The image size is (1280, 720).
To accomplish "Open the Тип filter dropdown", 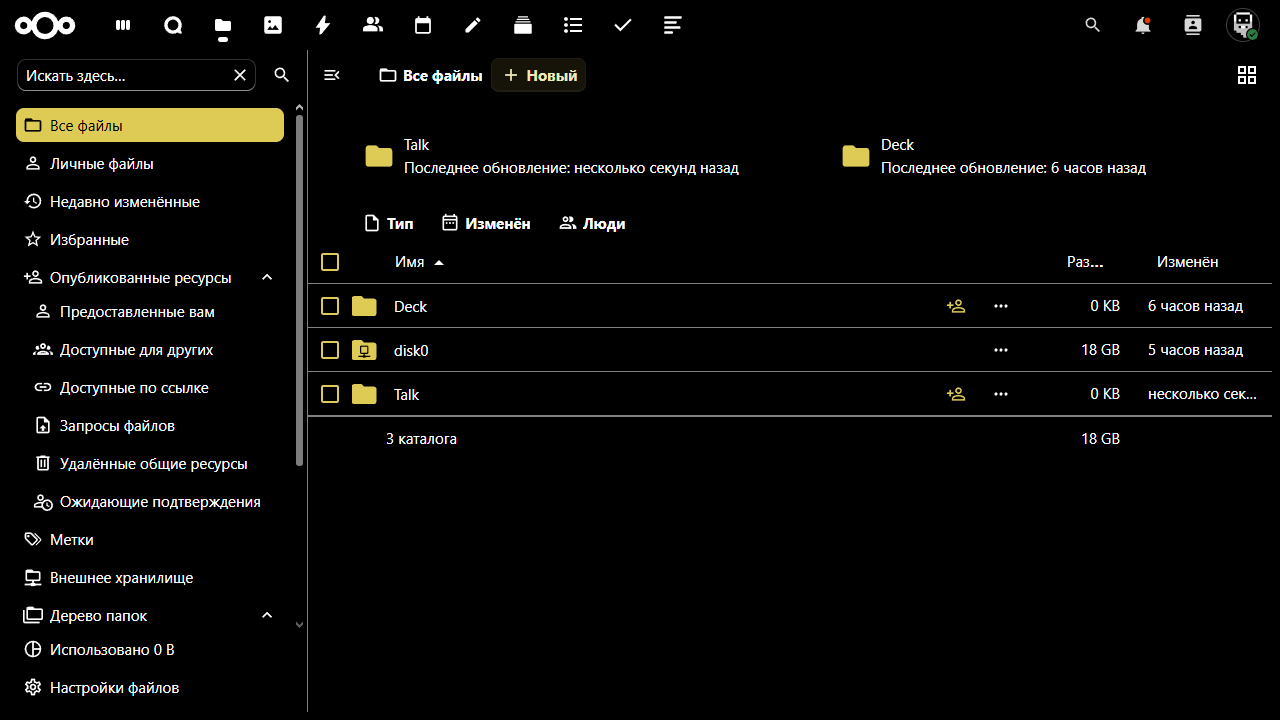I will [x=388, y=222].
